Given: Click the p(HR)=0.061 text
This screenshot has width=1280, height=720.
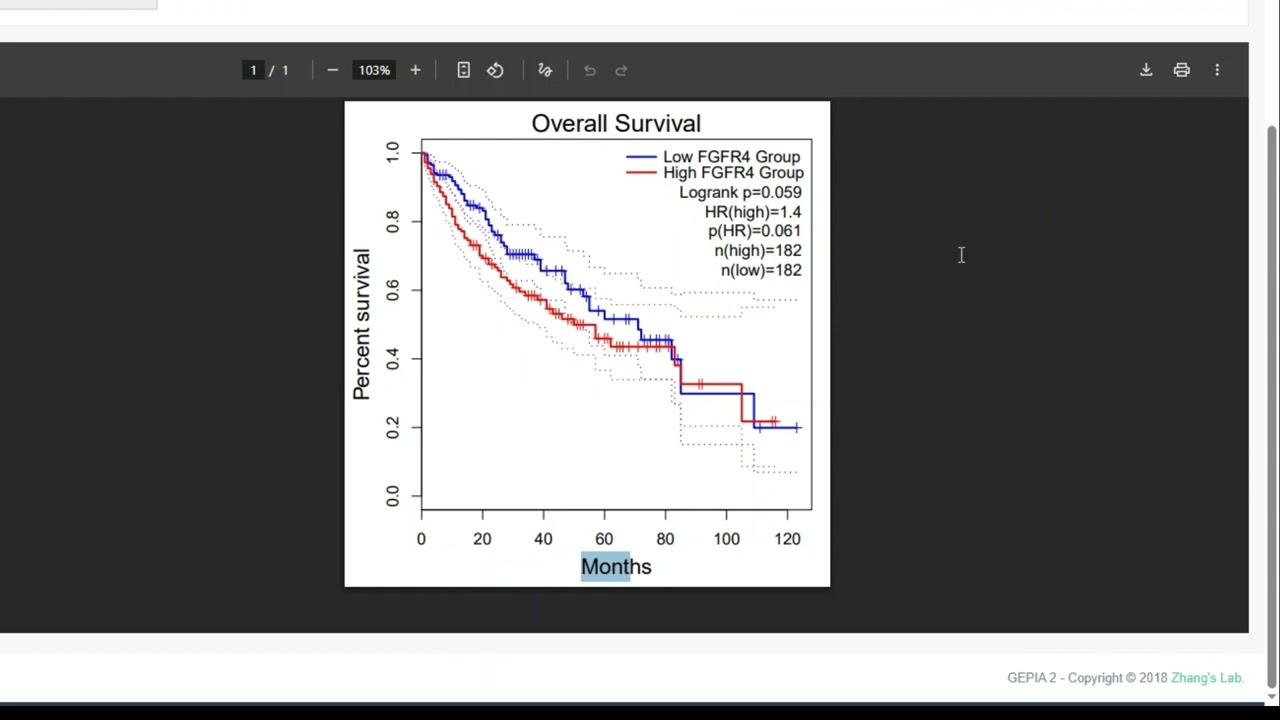Looking at the screenshot, I should [754, 231].
